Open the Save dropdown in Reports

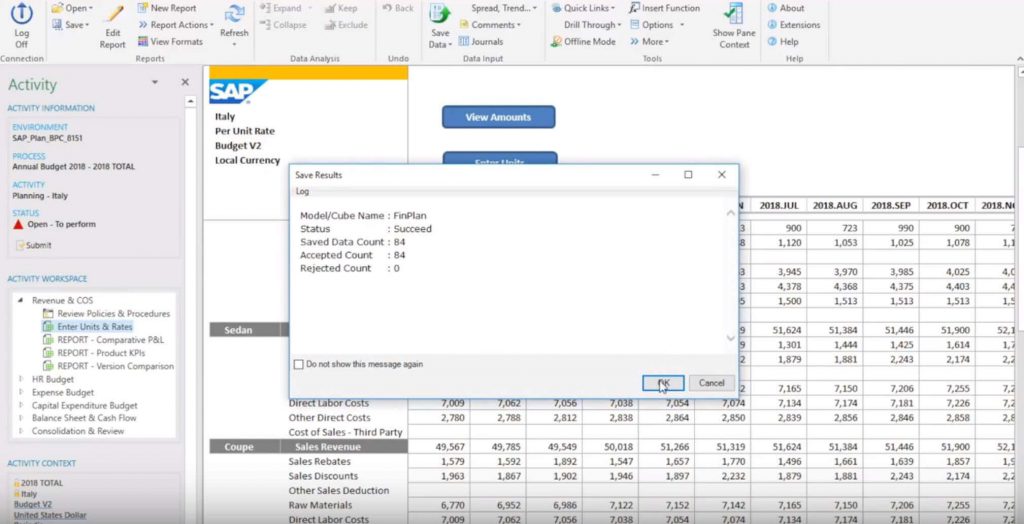tap(71, 25)
